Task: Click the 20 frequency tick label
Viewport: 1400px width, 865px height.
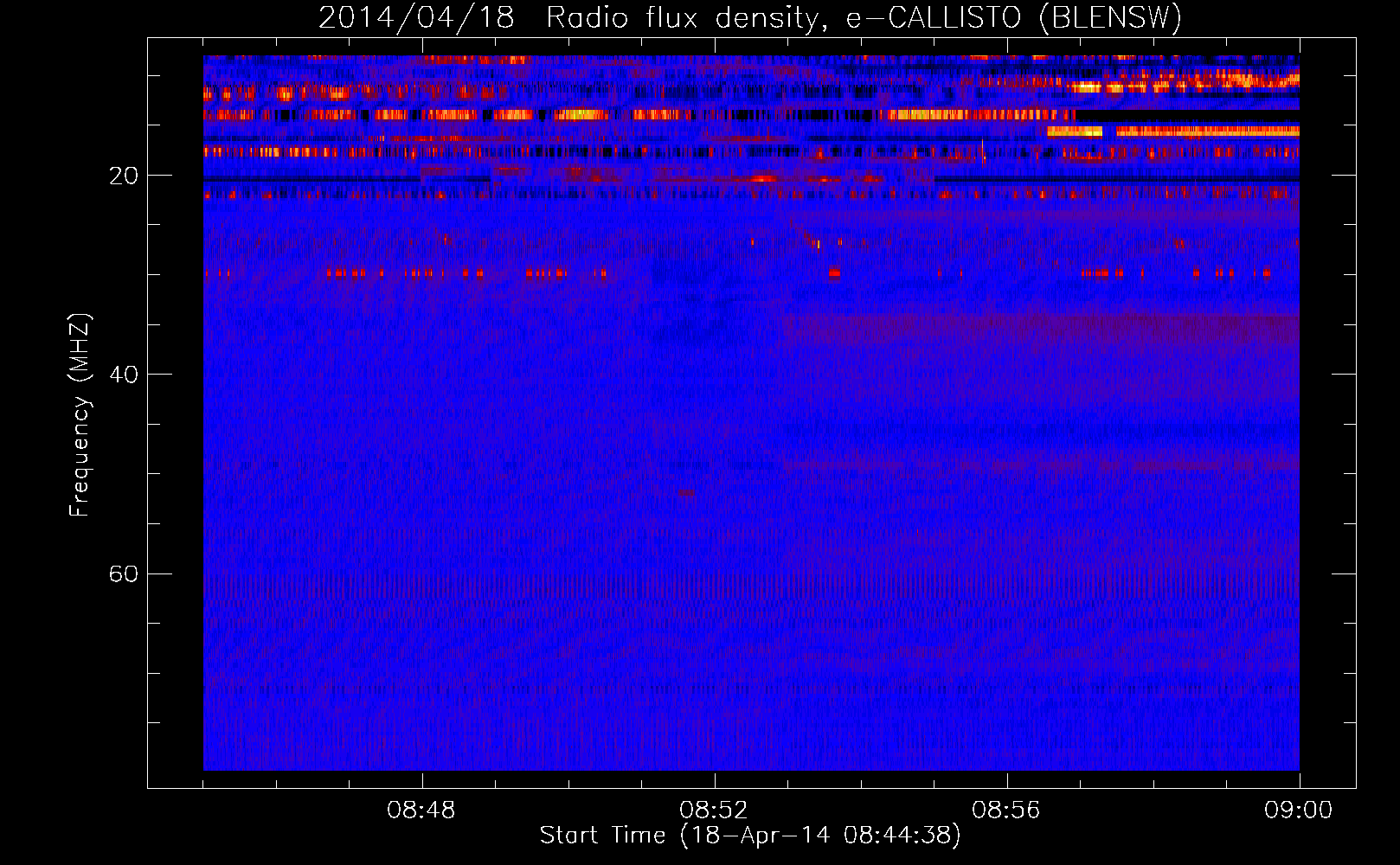Action: (x=123, y=176)
